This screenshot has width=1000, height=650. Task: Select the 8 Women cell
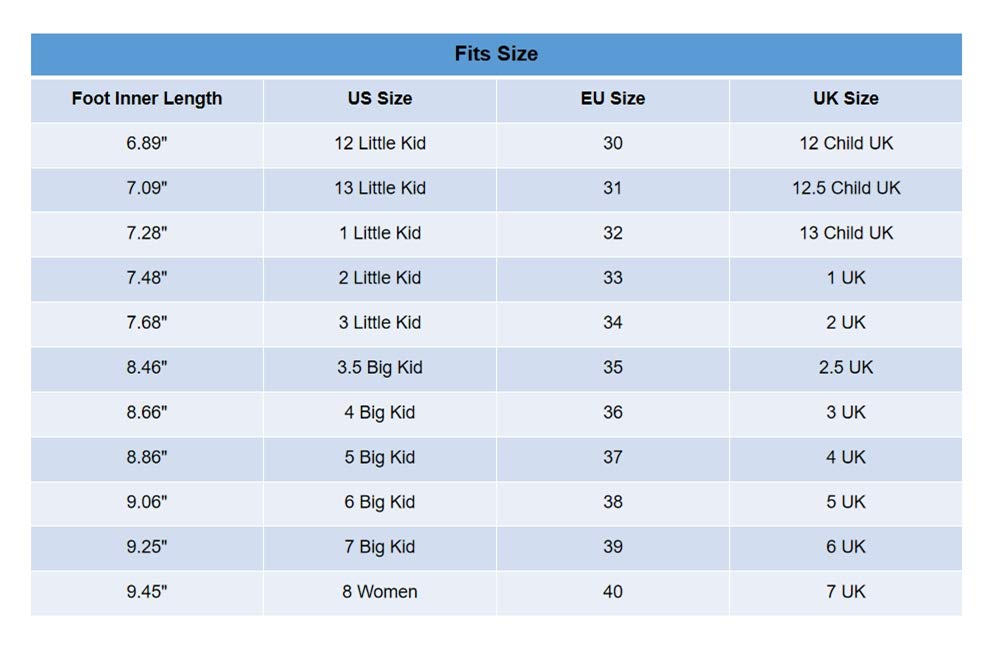pos(380,592)
